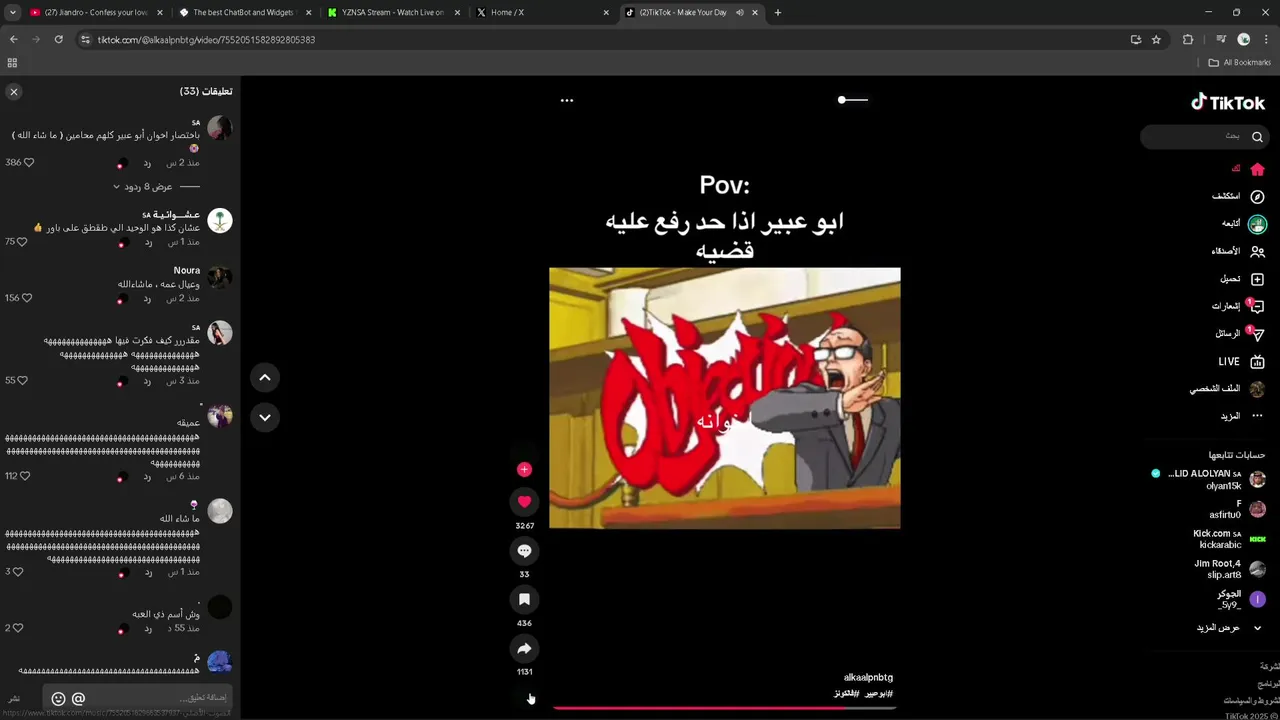Open the Upload (تحميل) page

1242,279
